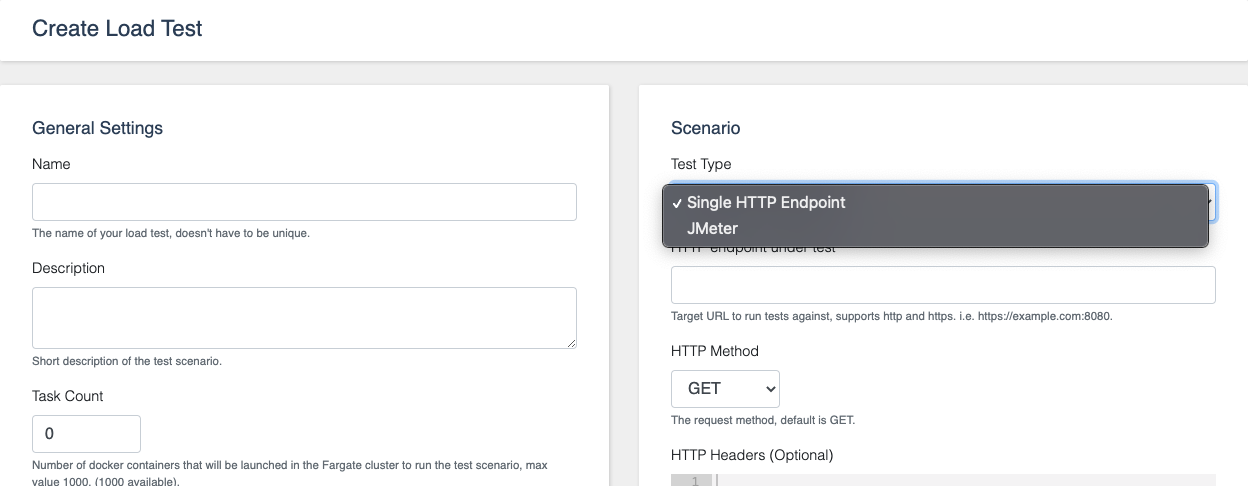Open the HTTP Method GET dropdown
The height and width of the screenshot is (486, 1248).
point(725,389)
